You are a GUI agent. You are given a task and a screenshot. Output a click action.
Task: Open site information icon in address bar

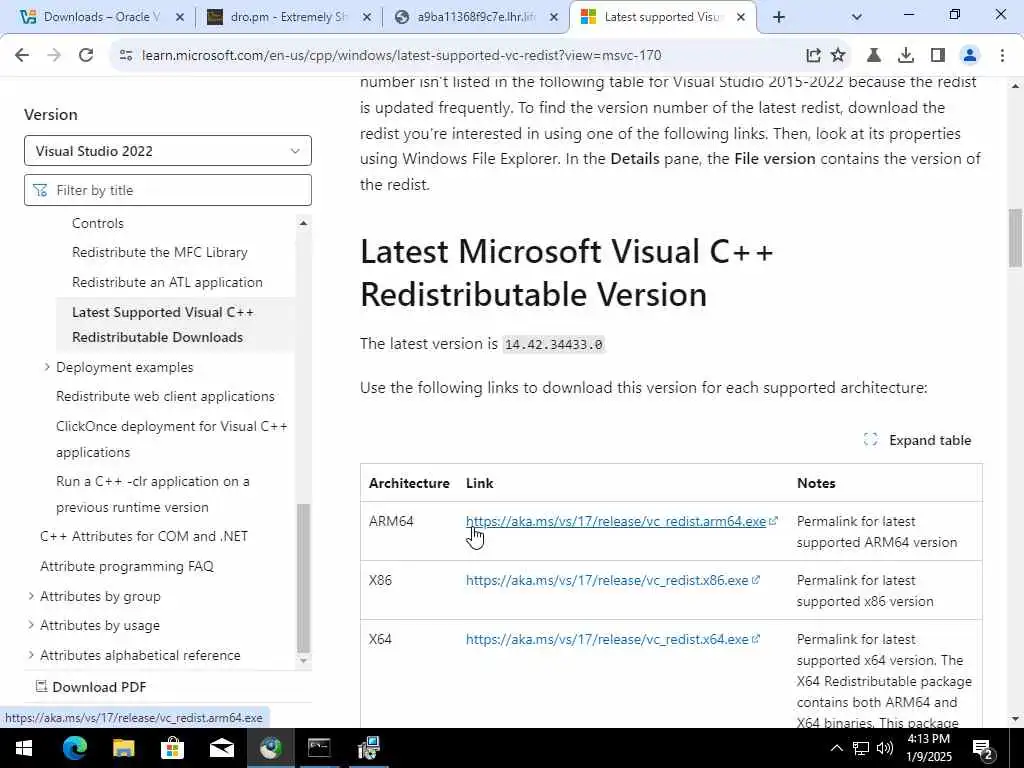(126, 56)
